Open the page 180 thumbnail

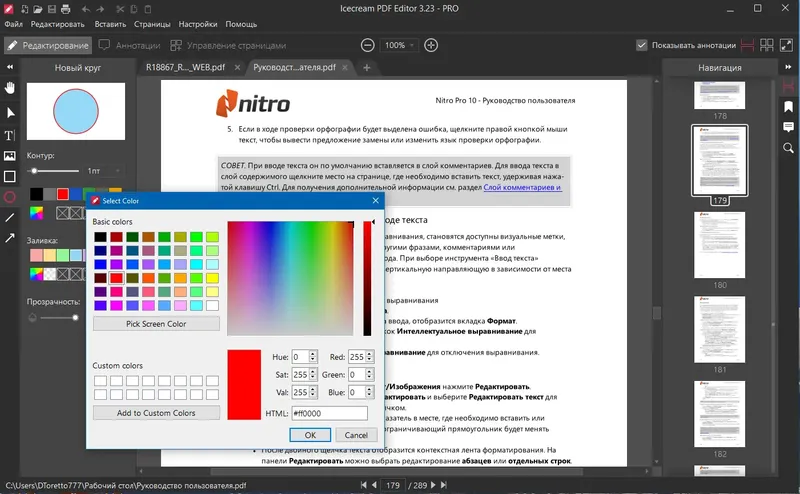click(x=719, y=245)
